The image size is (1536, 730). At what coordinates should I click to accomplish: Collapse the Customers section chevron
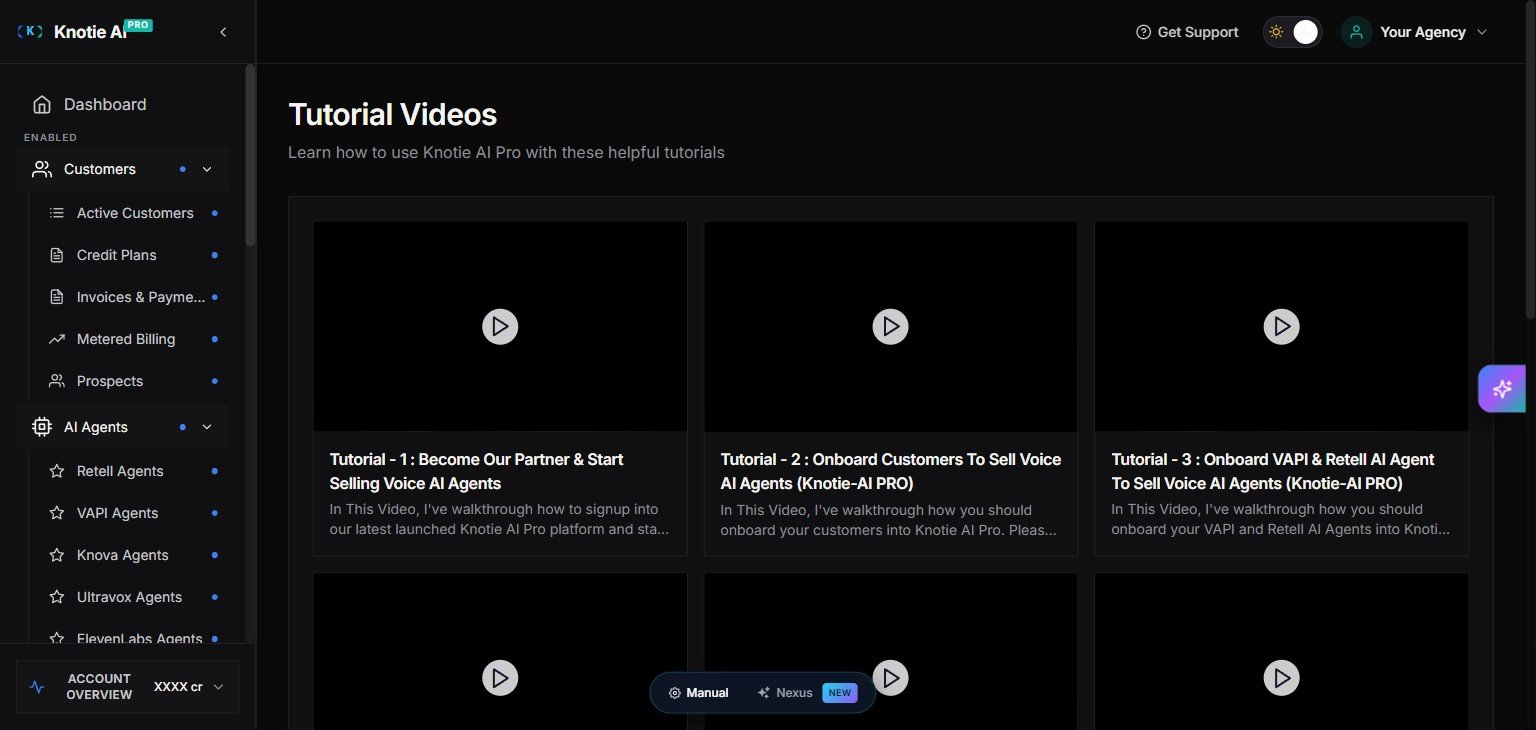pos(207,169)
